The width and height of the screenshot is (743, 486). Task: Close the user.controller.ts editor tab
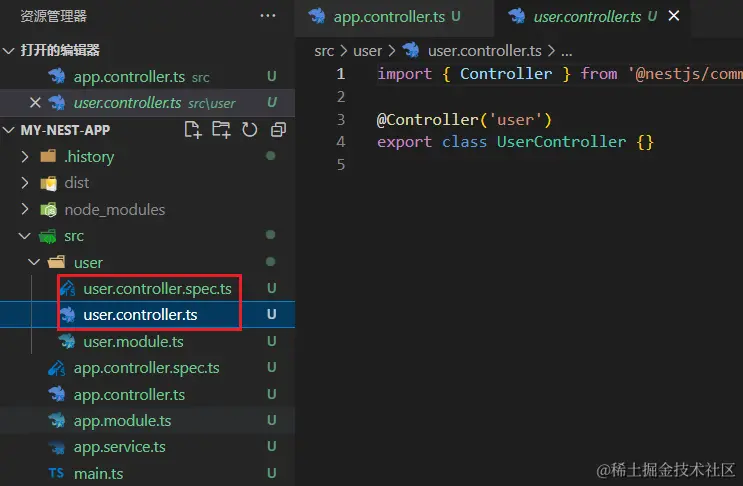pyautogui.click(x=674, y=16)
